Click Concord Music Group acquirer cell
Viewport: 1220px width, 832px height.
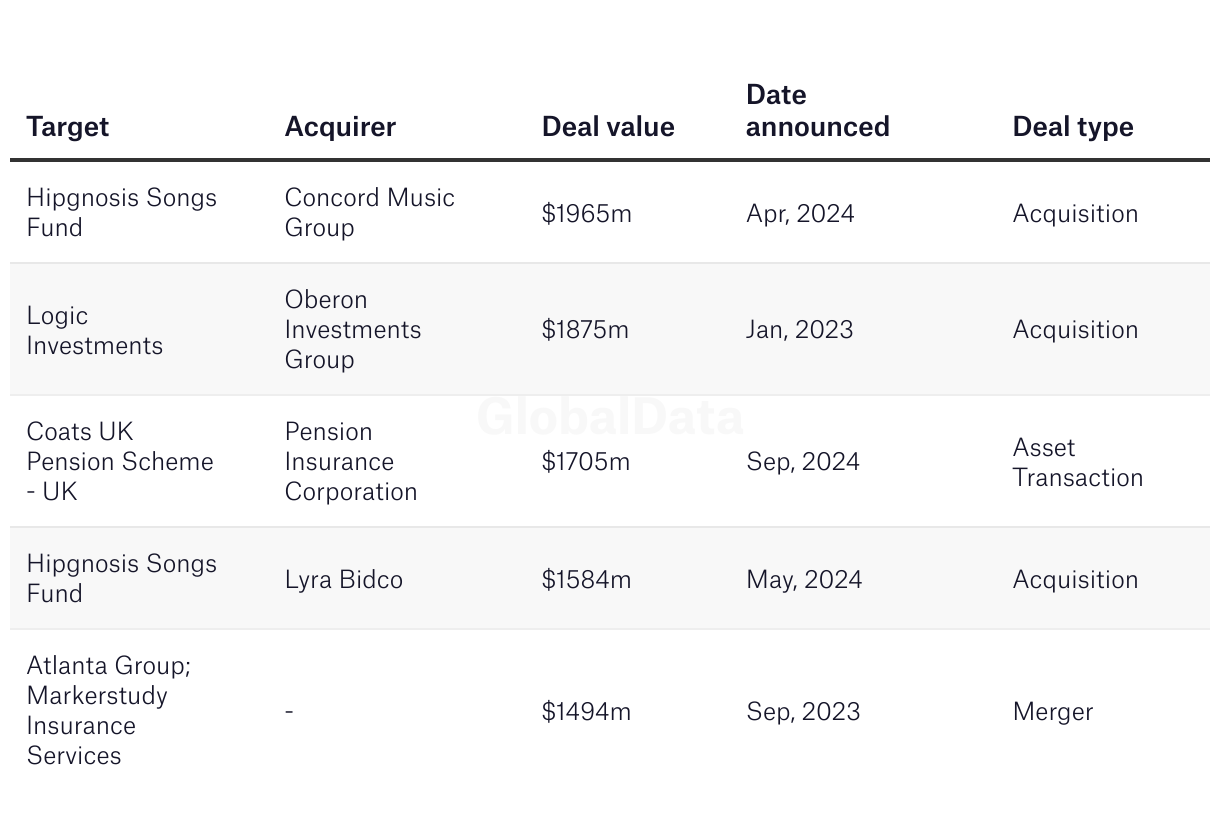(369, 212)
